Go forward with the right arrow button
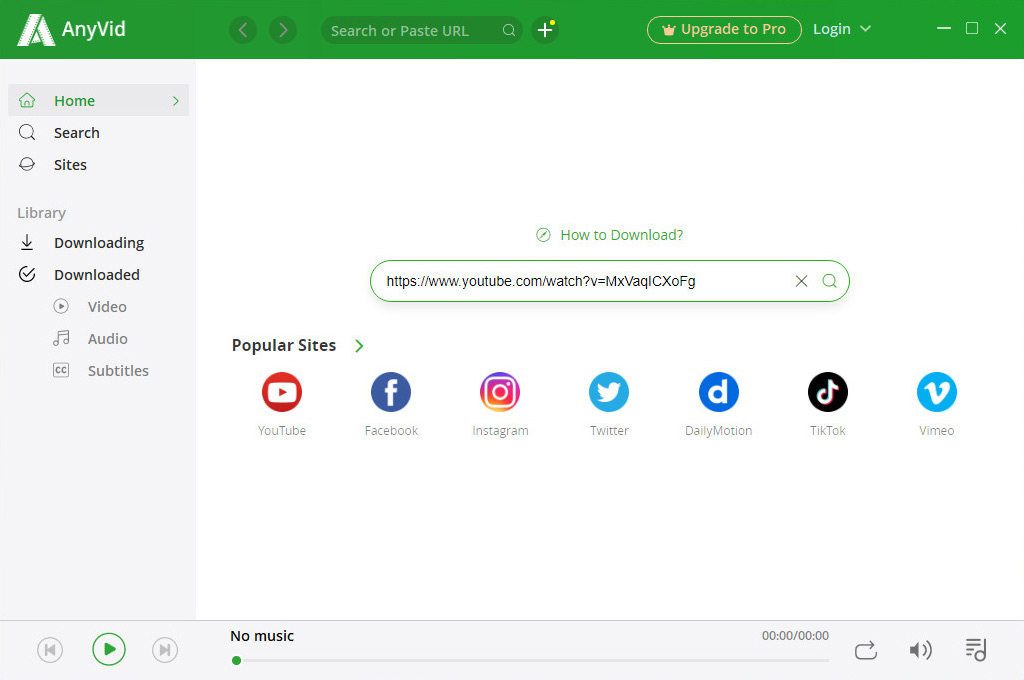This screenshot has height=680, width=1024. [x=283, y=30]
